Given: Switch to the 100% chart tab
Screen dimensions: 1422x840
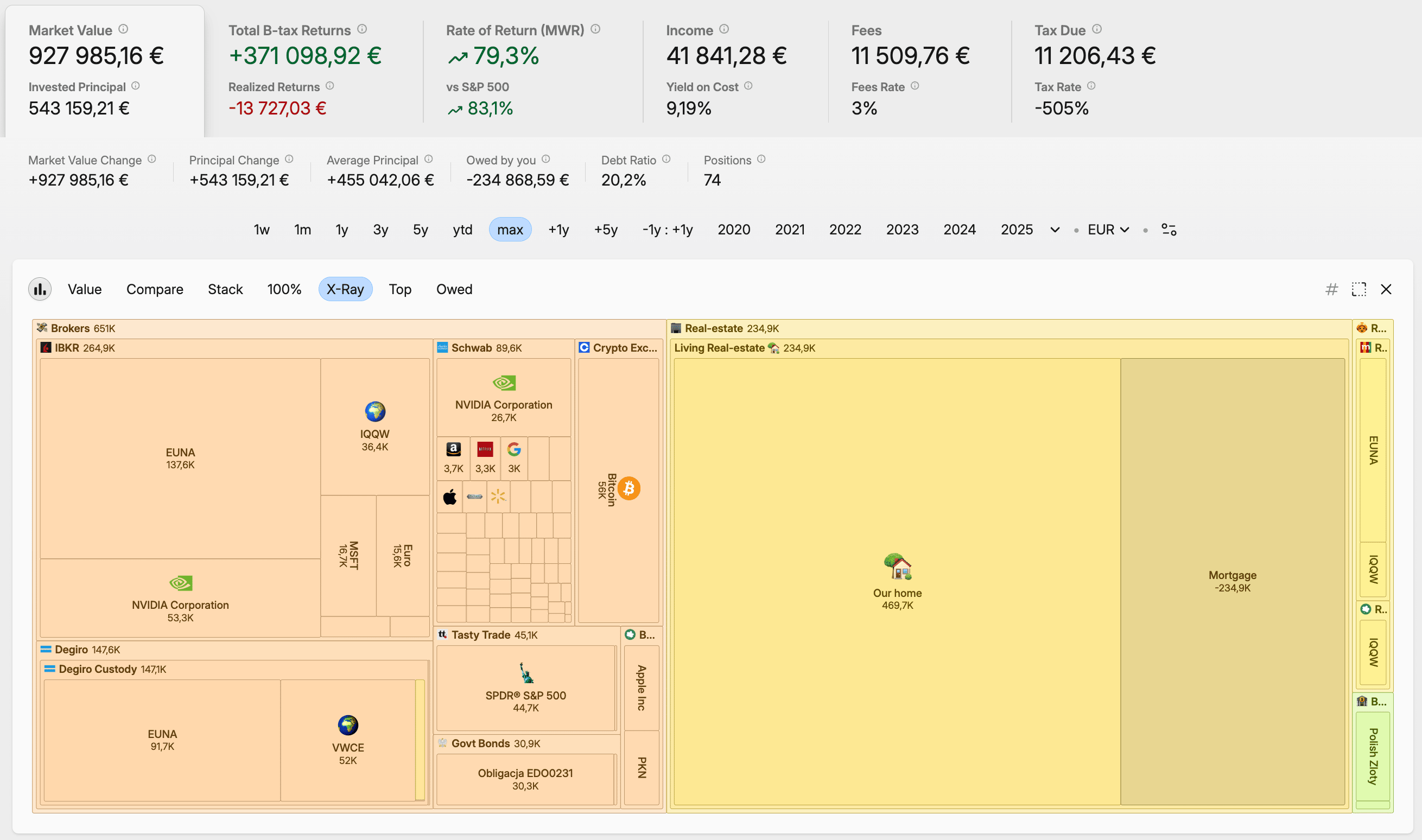Looking at the screenshot, I should [284, 289].
